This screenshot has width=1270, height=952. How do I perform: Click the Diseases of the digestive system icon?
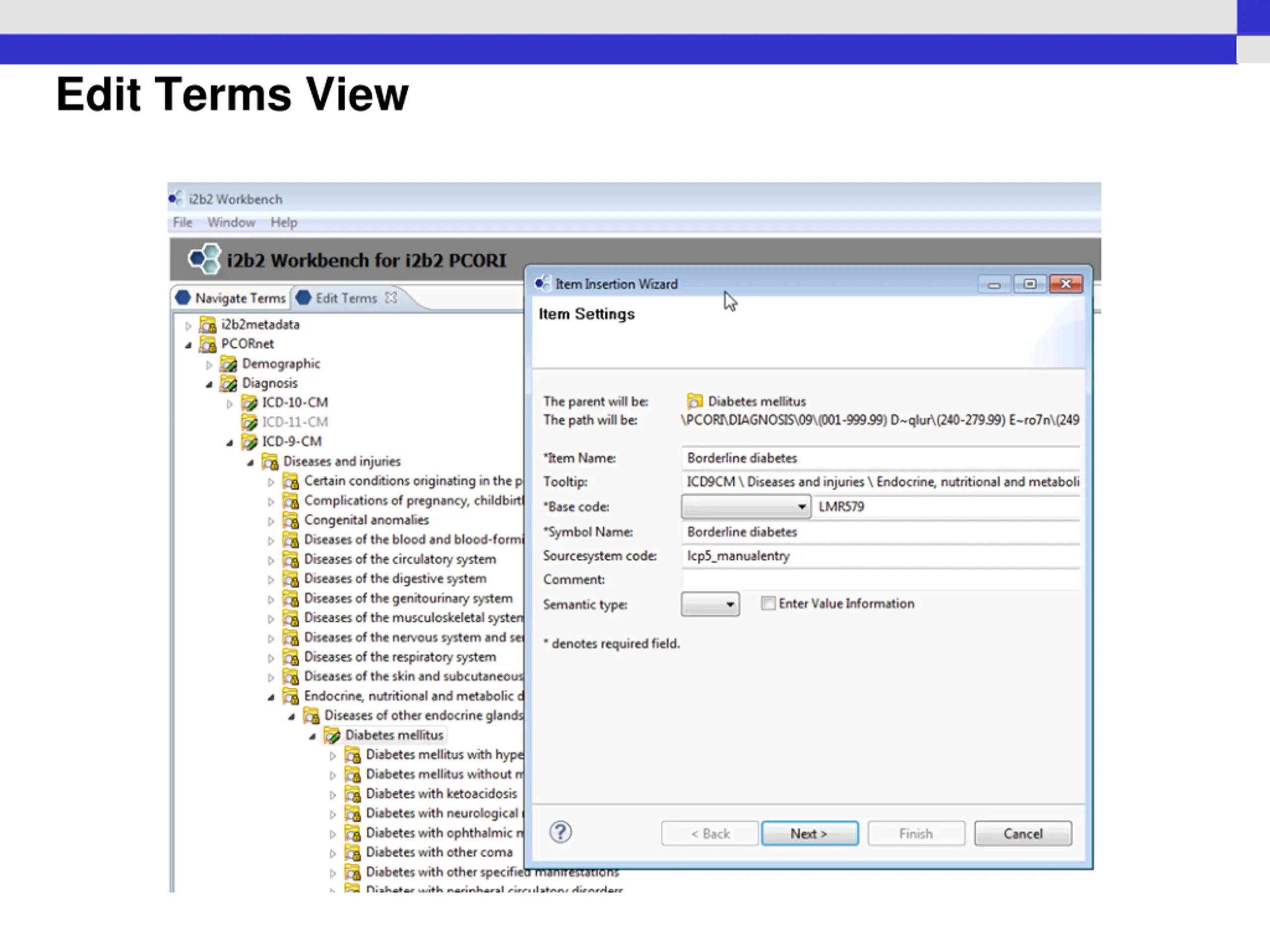291,579
